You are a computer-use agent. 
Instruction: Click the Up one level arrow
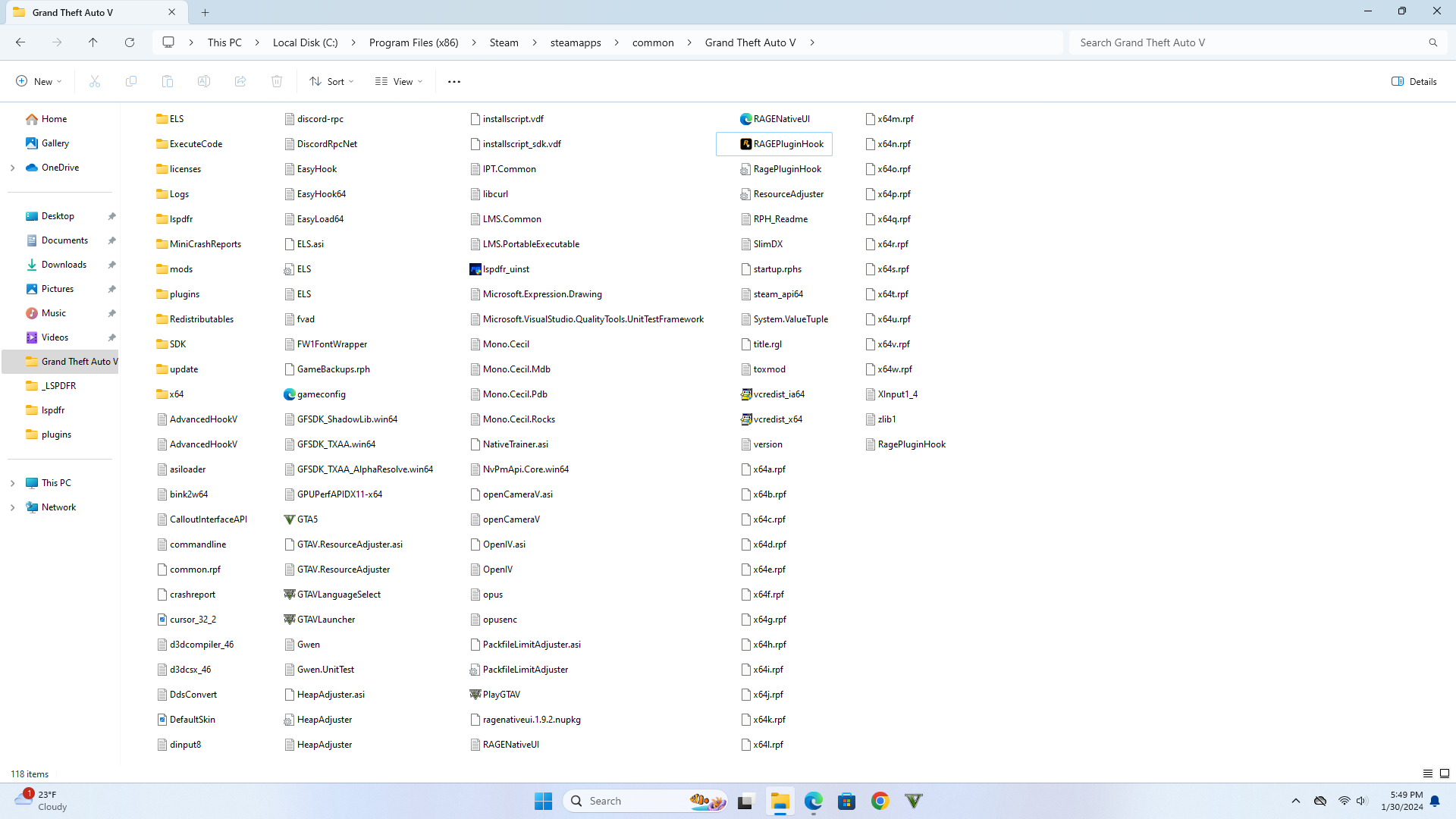[x=93, y=42]
